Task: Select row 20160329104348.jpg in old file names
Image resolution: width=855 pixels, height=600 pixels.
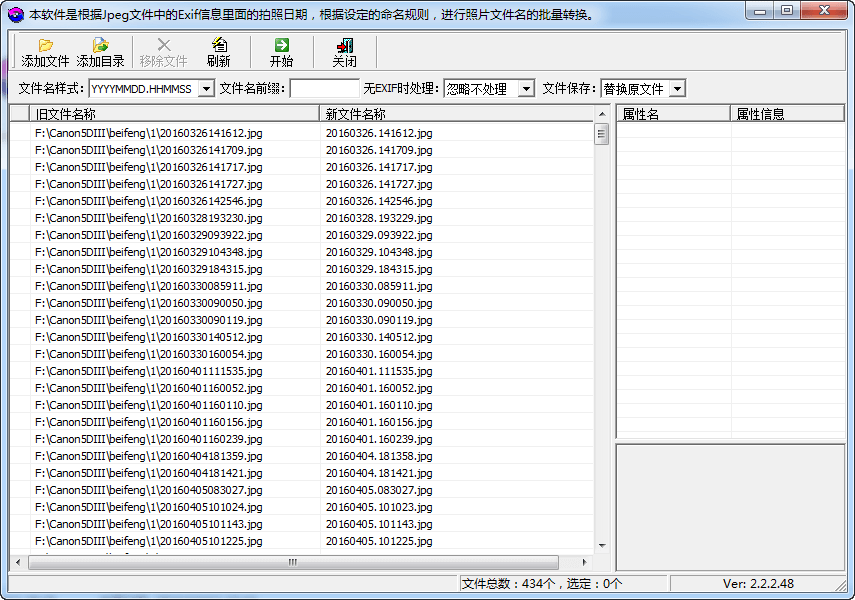Action: (148, 252)
